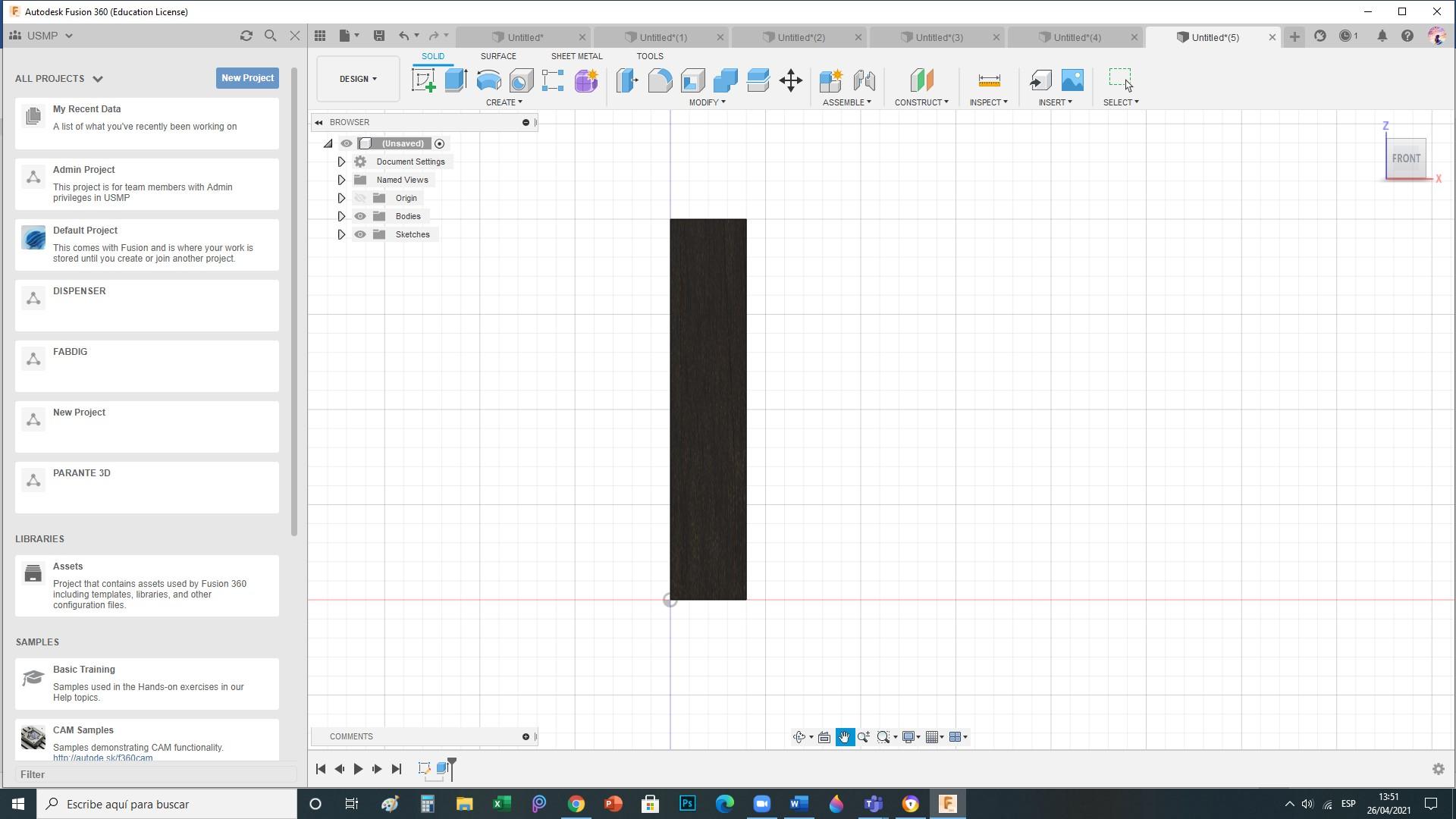Click the Orbit navigation tool
1456x819 pixels.
pos(799,737)
